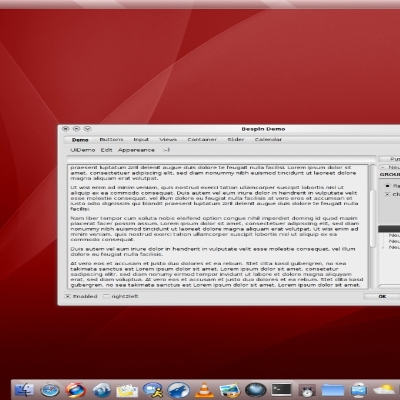Open the Calendar tab
The height and width of the screenshot is (400, 400).
(x=268, y=140)
